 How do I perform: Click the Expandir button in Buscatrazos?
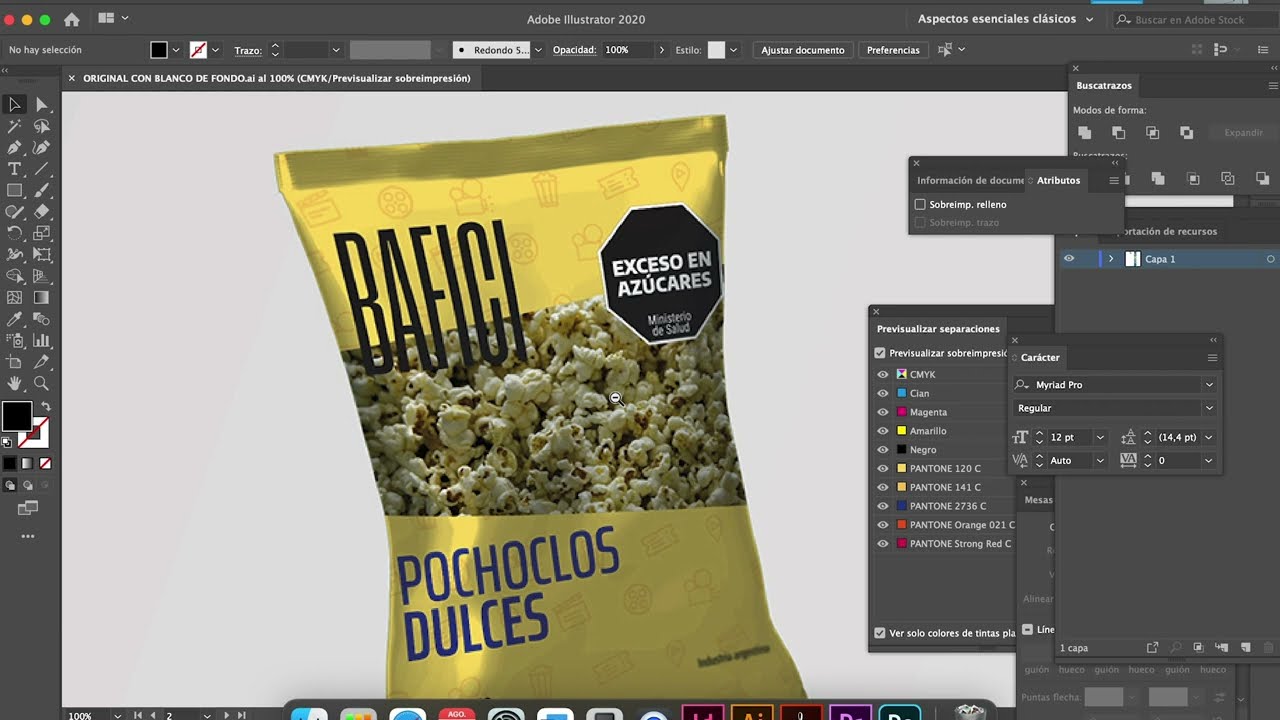tap(1243, 132)
